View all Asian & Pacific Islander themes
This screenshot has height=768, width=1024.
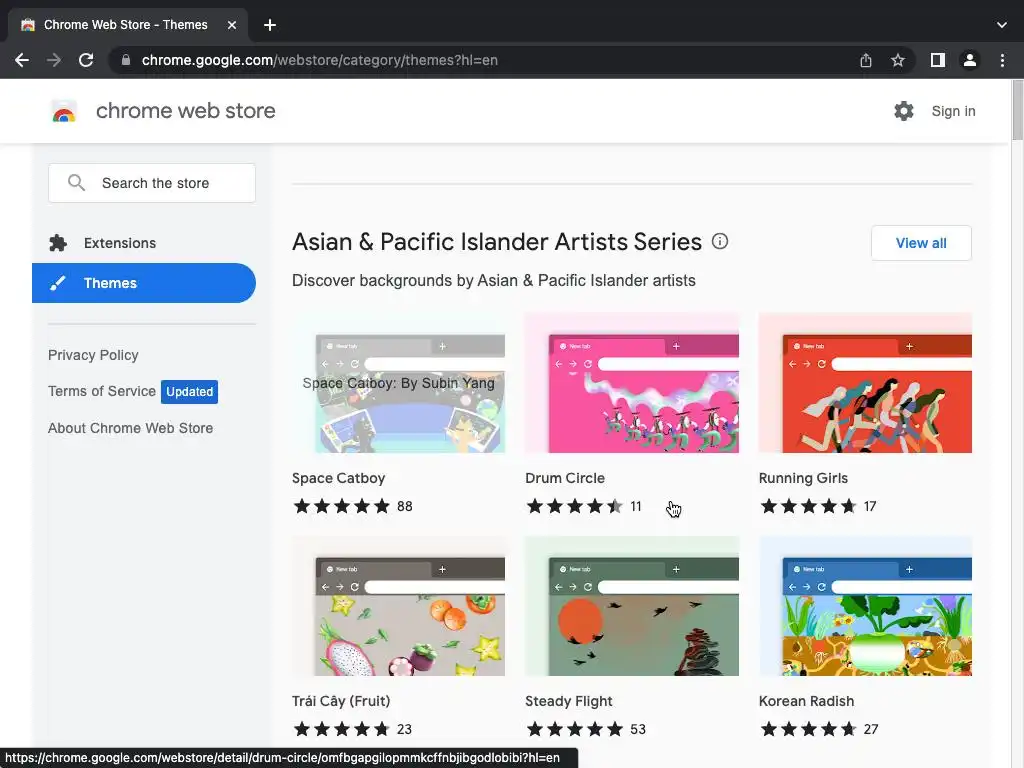point(921,243)
